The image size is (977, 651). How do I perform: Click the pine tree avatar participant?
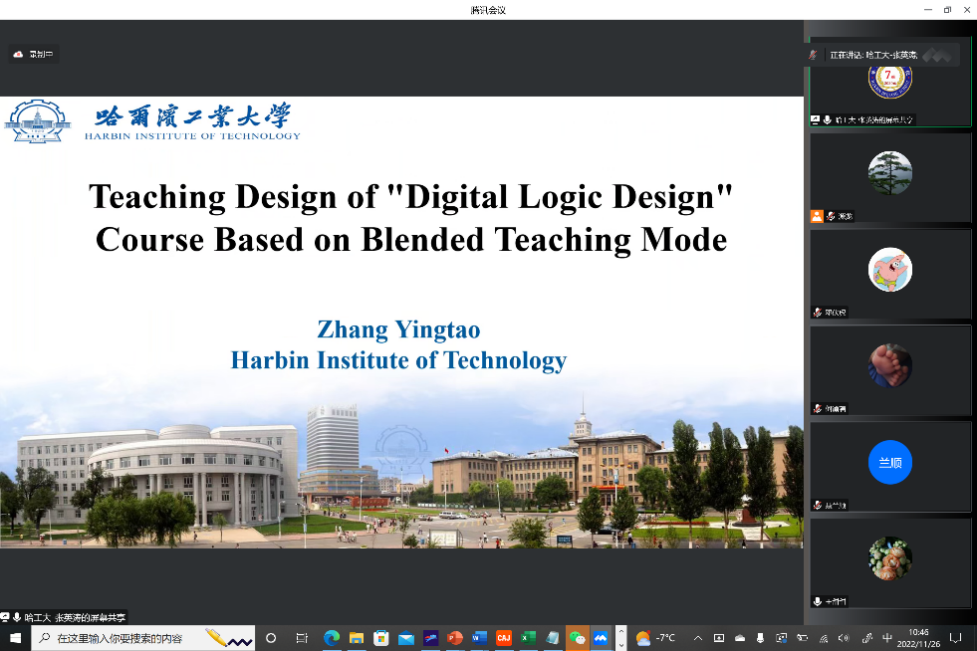pos(889,173)
